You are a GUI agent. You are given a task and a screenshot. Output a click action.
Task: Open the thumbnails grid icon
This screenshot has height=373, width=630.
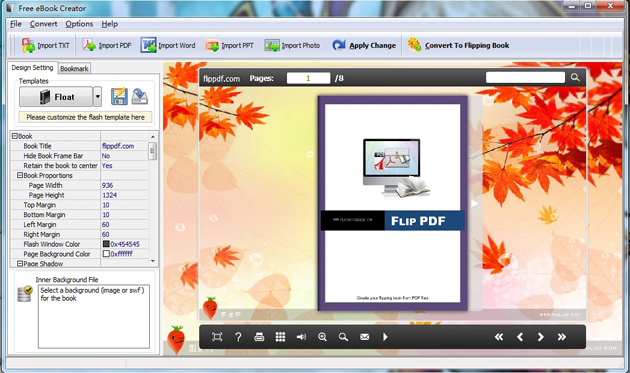(280, 337)
